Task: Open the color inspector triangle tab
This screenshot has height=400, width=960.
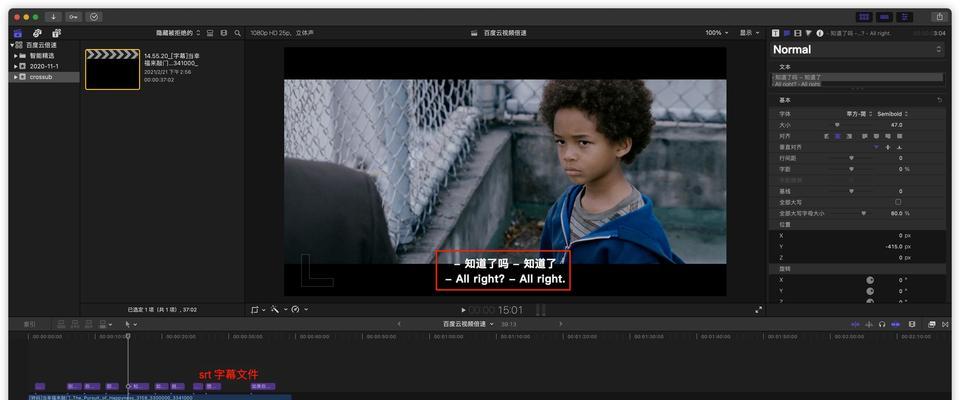Action: (808, 33)
